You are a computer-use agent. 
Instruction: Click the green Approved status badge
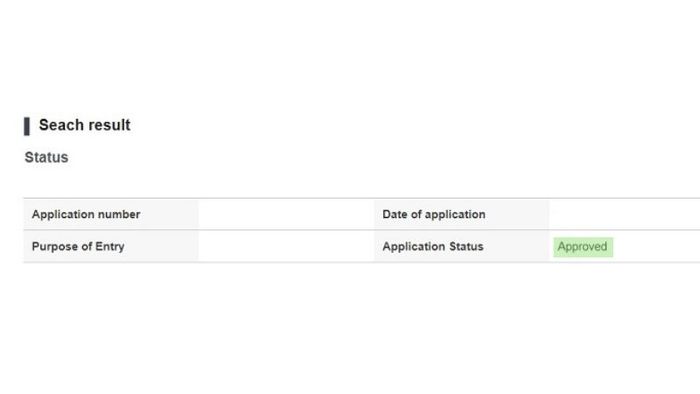coord(583,247)
